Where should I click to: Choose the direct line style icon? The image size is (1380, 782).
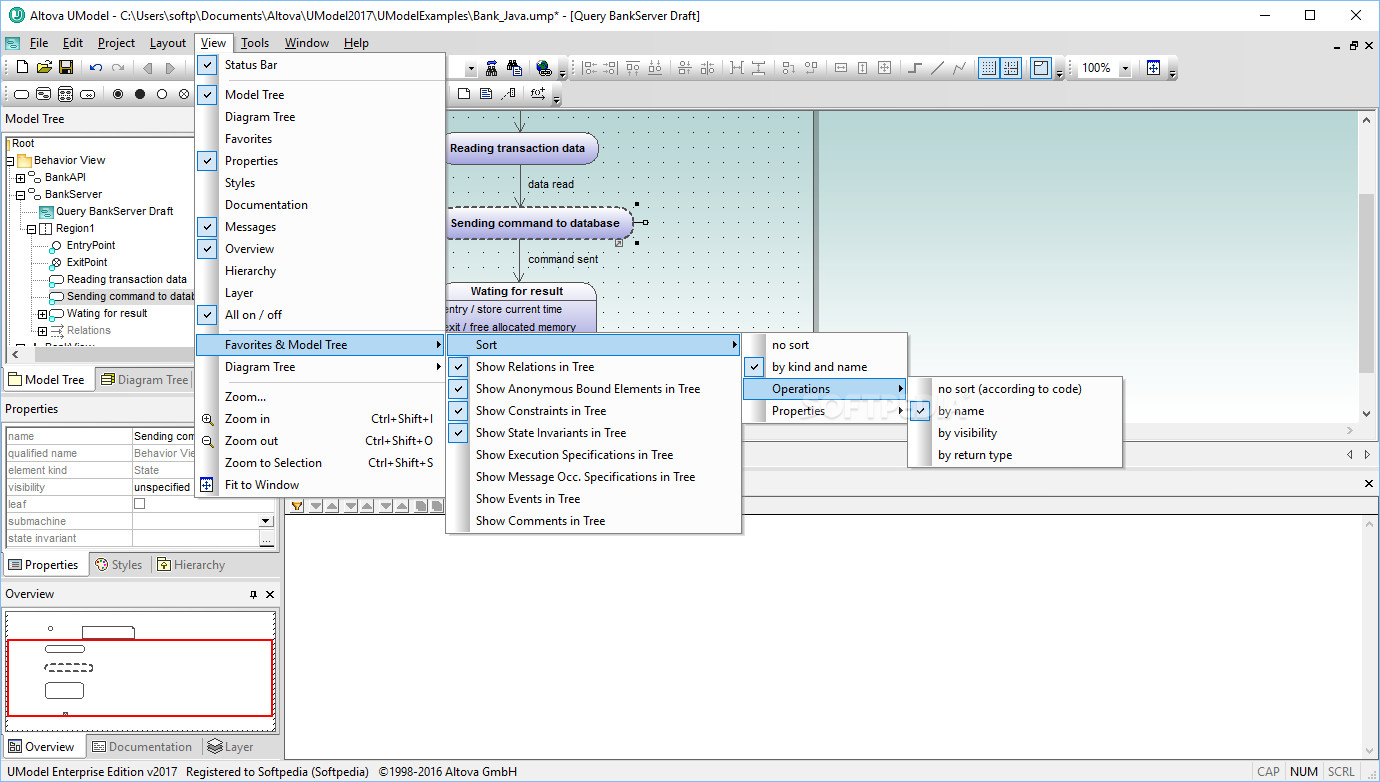click(x=937, y=68)
